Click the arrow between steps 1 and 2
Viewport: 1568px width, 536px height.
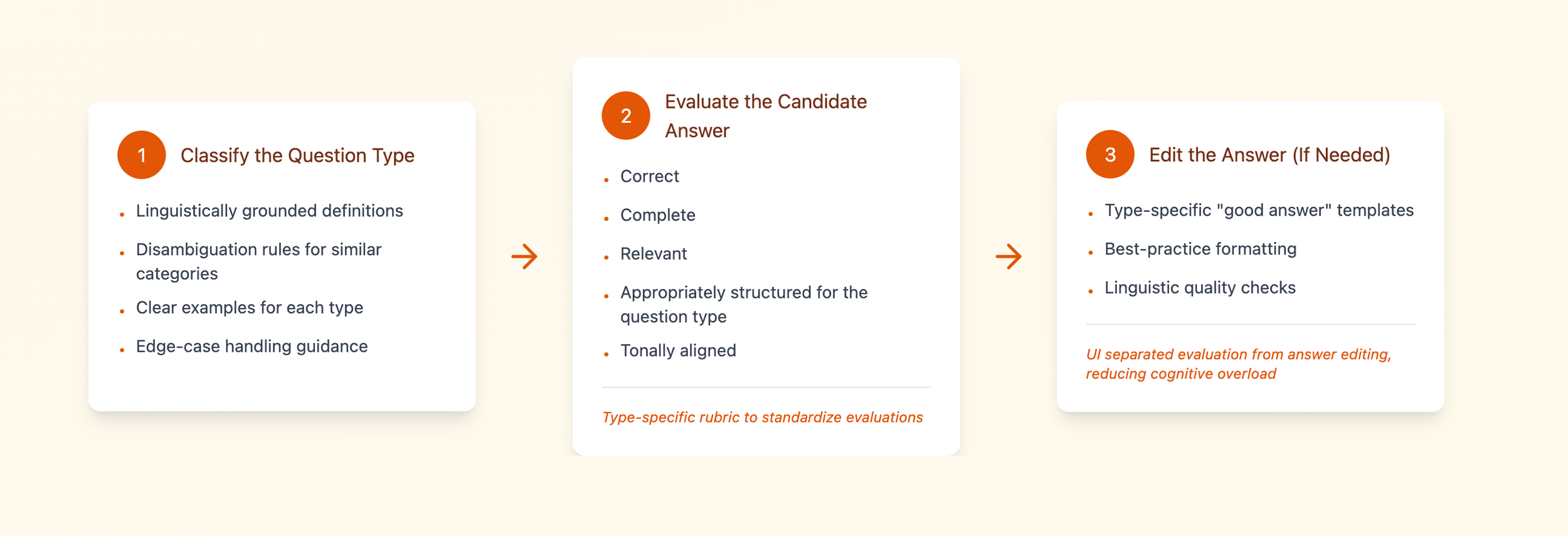point(524,256)
